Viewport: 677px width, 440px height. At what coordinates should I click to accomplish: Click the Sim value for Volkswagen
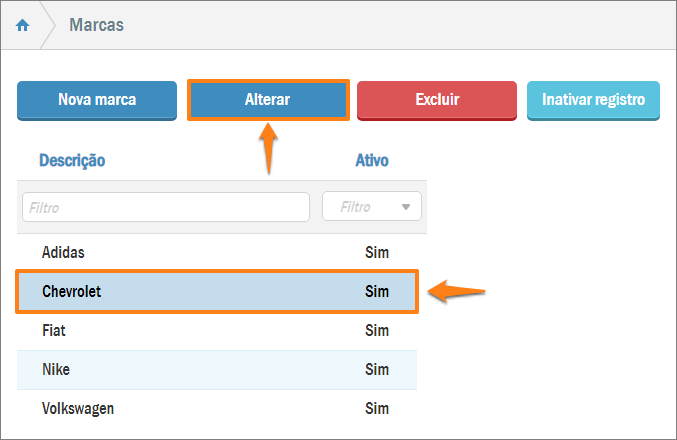click(x=377, y=408)
